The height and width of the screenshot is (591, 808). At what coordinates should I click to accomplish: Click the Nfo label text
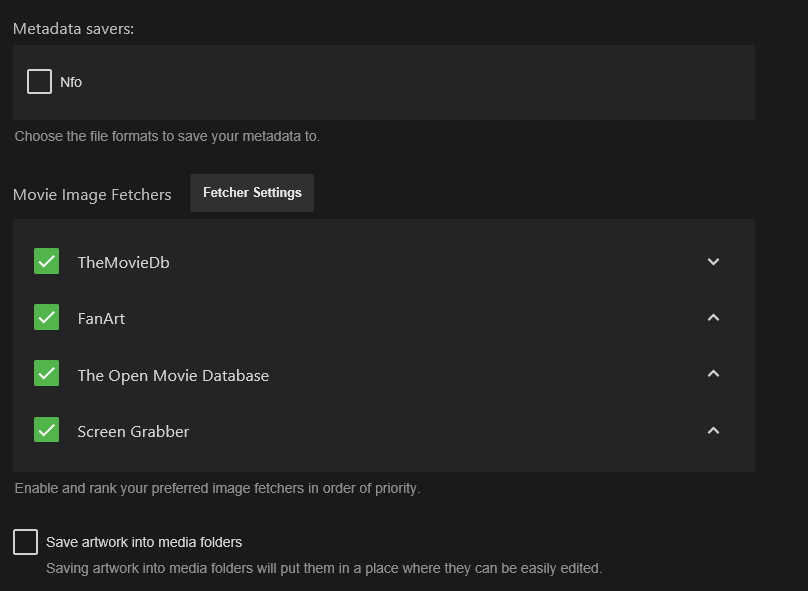click(x=71, y=82)
